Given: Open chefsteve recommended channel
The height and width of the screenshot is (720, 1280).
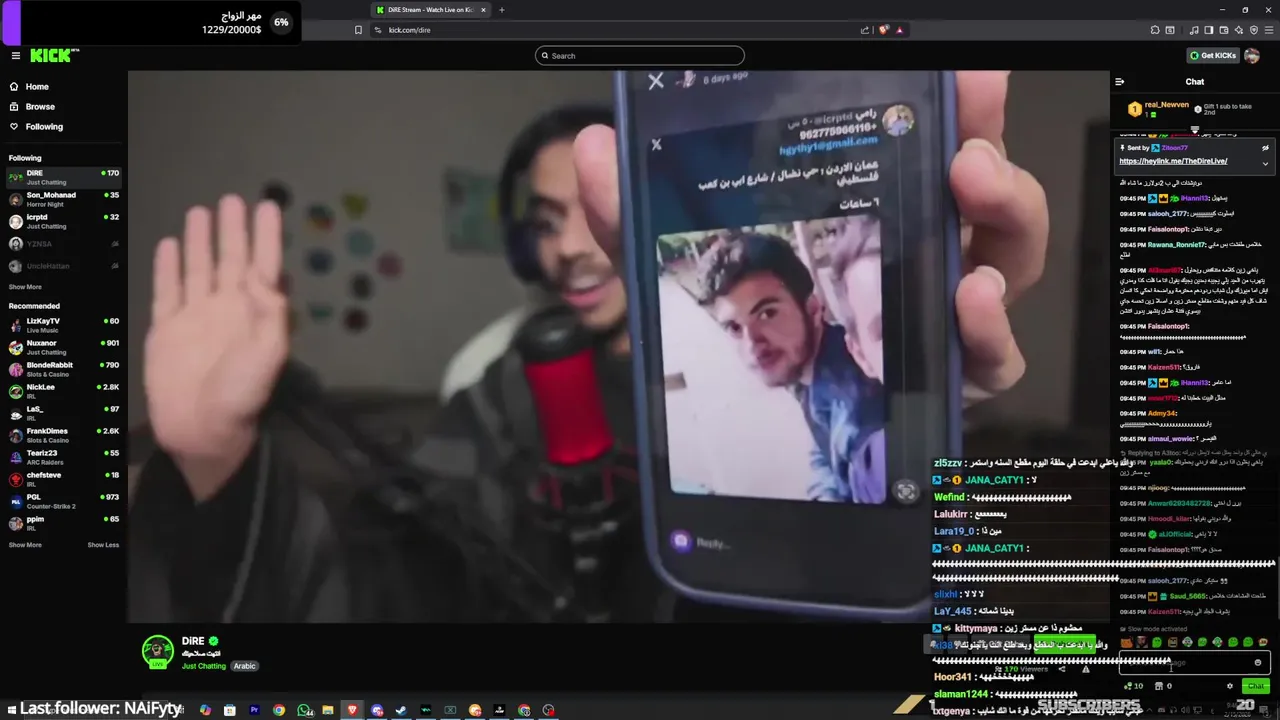Looking at the screenshot, I should point(64,479).
